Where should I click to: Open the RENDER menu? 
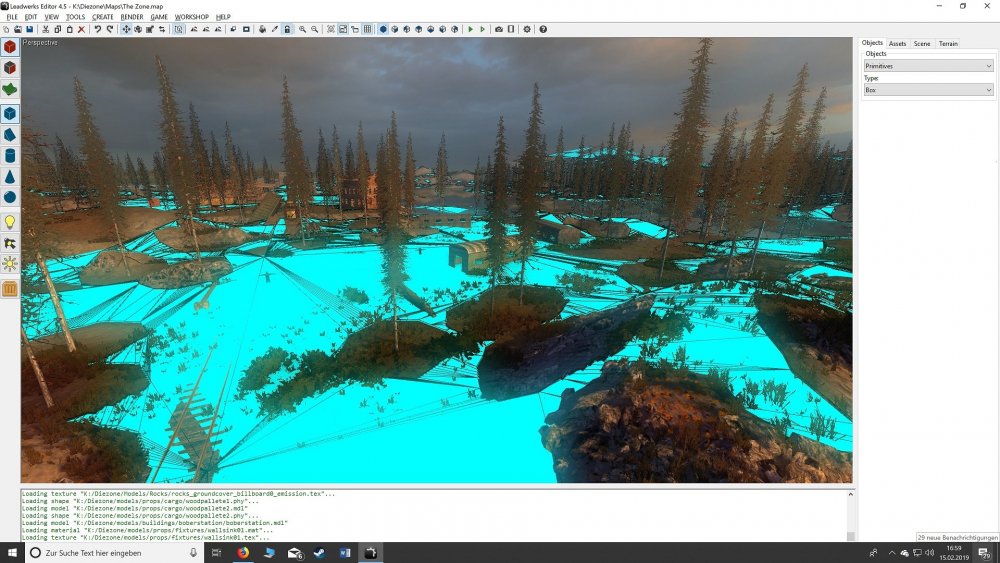[132, 17]
